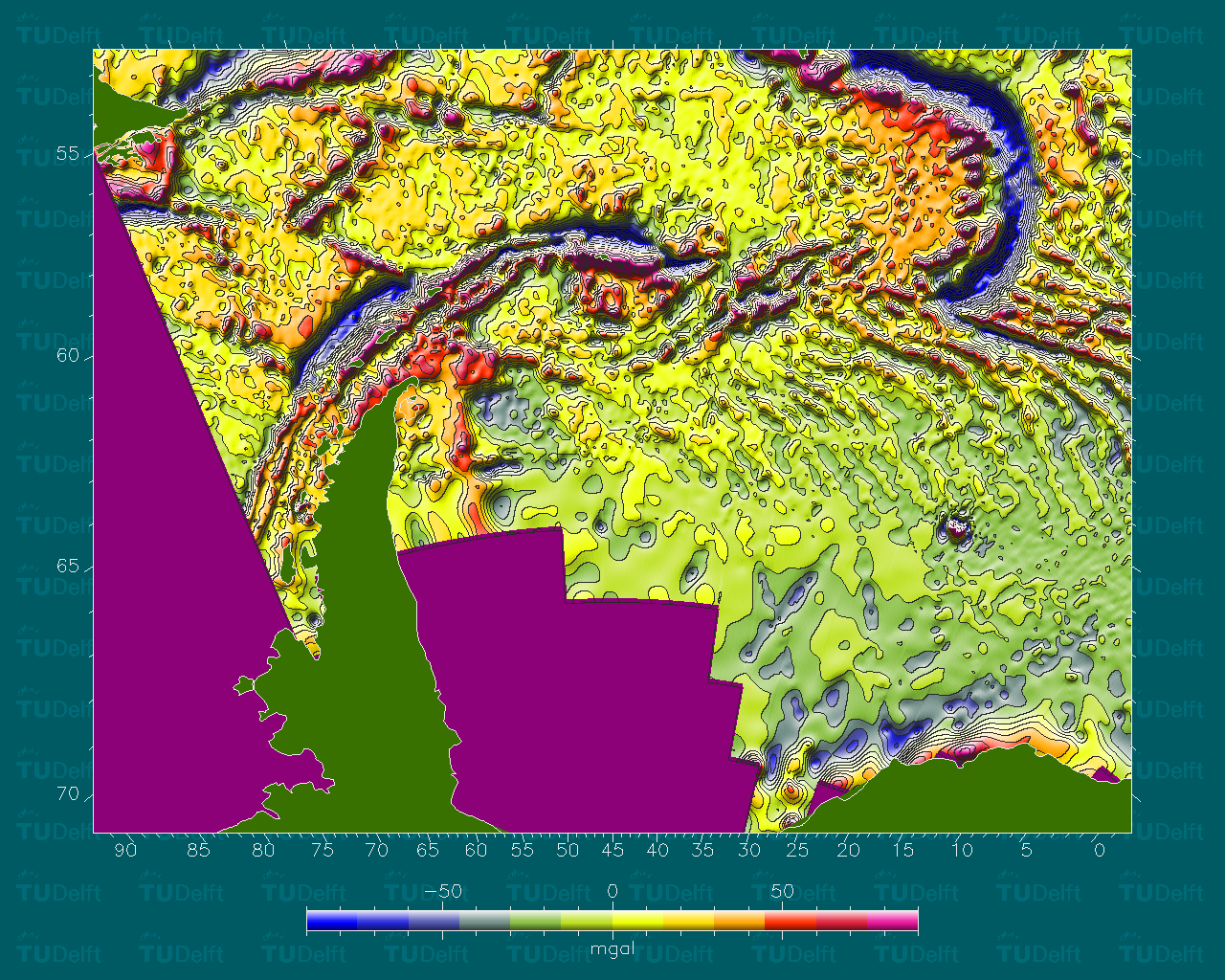This screenshot has width=1225, height=980.
Task: Click the 65 tick label on horizontal axis
Action: [428, 850]
